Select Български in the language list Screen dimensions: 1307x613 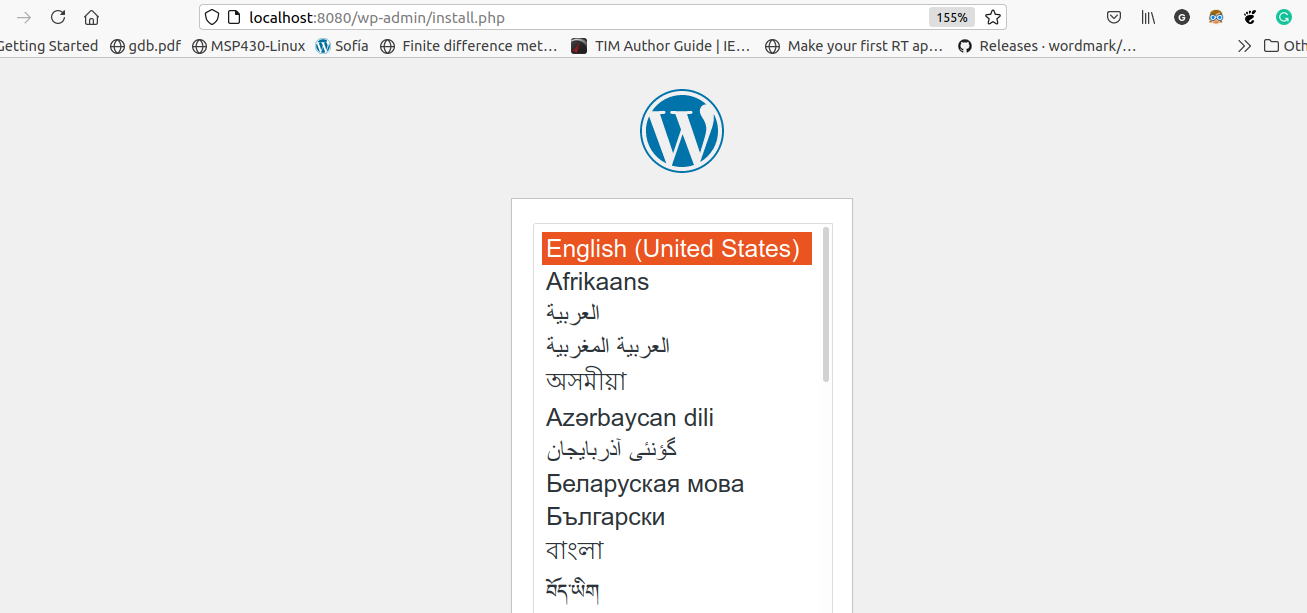tap(677, 517)
